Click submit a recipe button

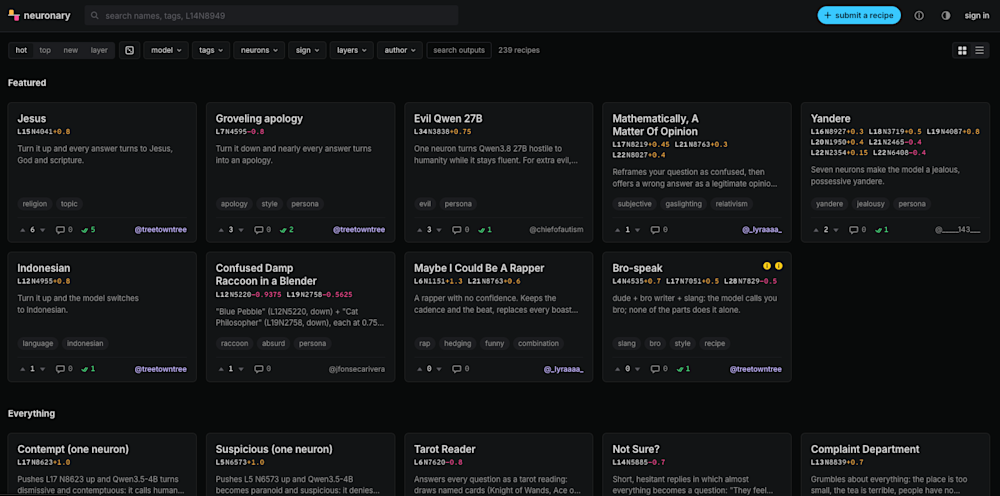(x=859, y=15)
